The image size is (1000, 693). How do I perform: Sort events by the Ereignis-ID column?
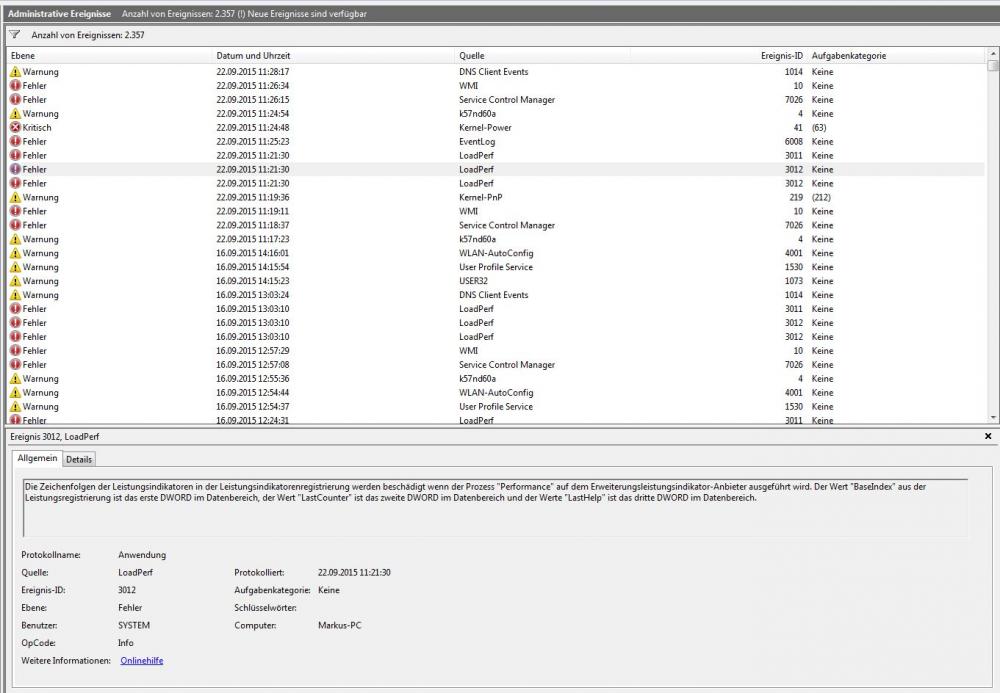(783, 55)
